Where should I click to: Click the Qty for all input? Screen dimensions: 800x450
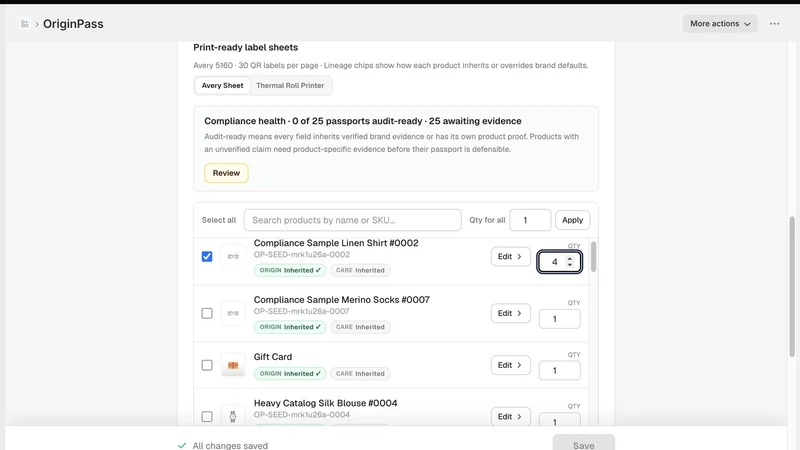[x=530, y=220]
